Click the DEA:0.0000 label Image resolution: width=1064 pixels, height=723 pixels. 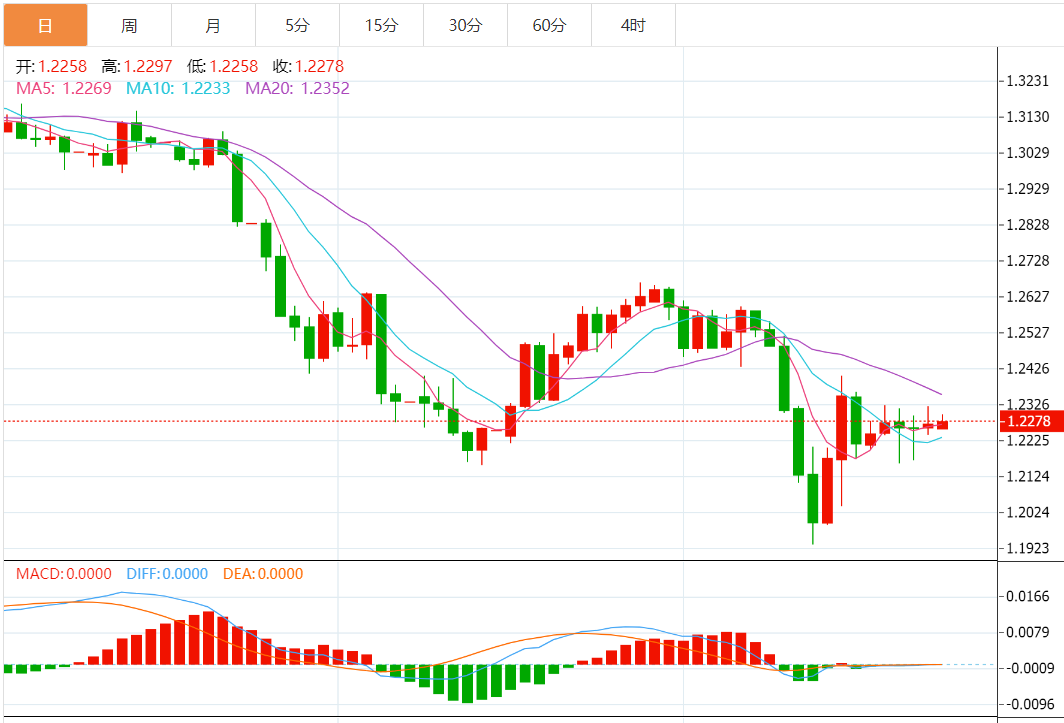(x=263, y=574)
